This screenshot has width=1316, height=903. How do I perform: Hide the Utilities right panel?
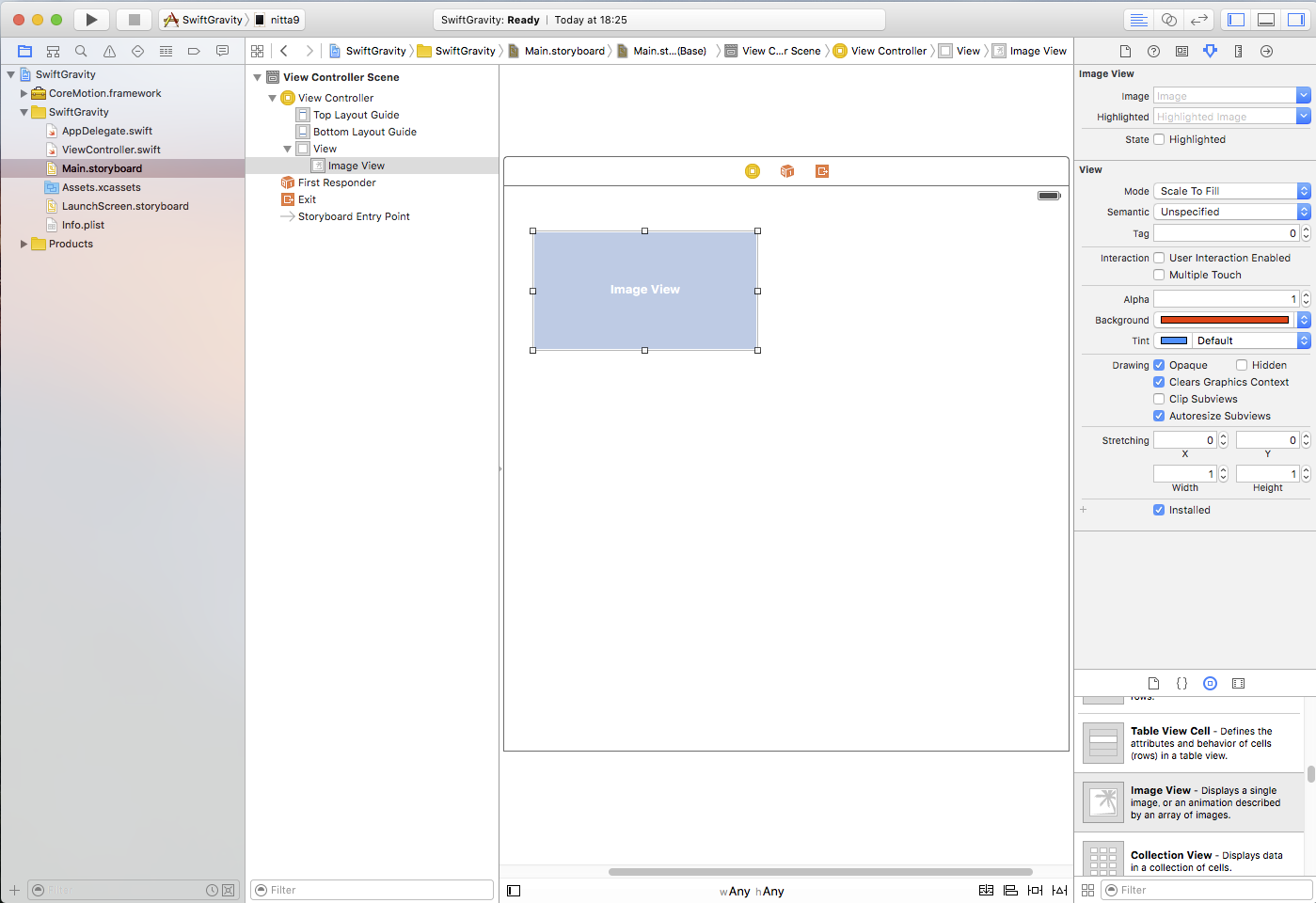click(x=1295, y=20)
